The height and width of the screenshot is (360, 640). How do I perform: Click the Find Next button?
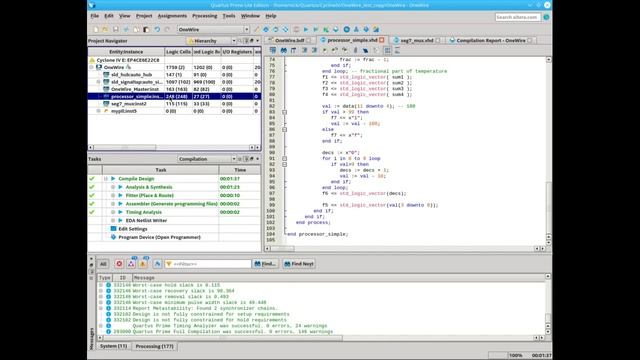299,264
